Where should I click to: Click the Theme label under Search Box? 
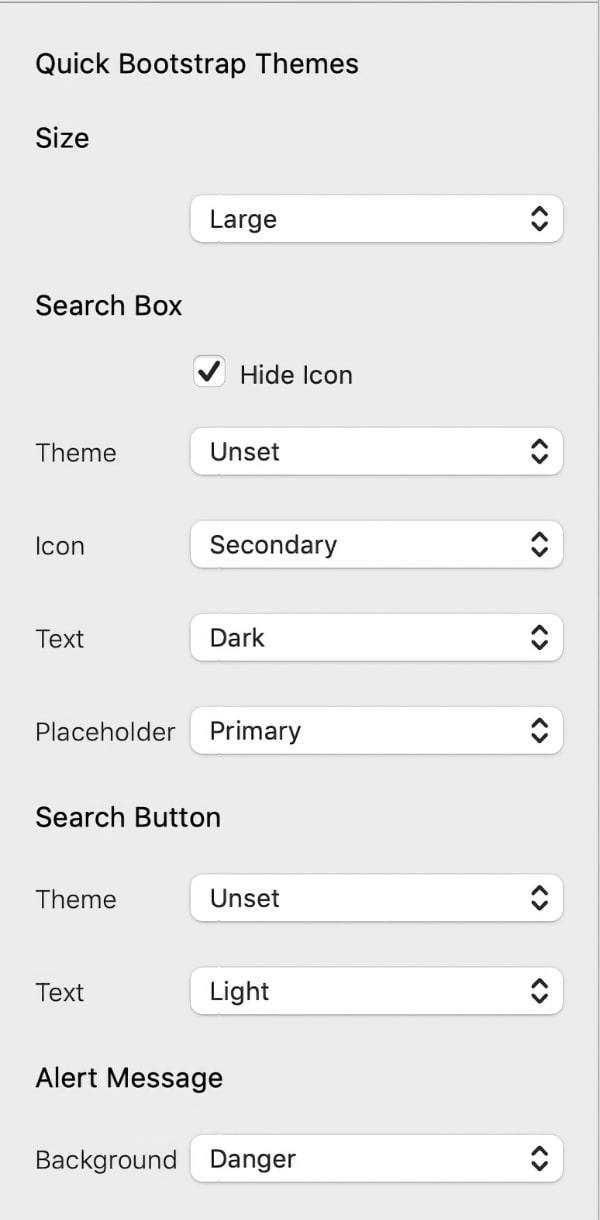[75, 453]
